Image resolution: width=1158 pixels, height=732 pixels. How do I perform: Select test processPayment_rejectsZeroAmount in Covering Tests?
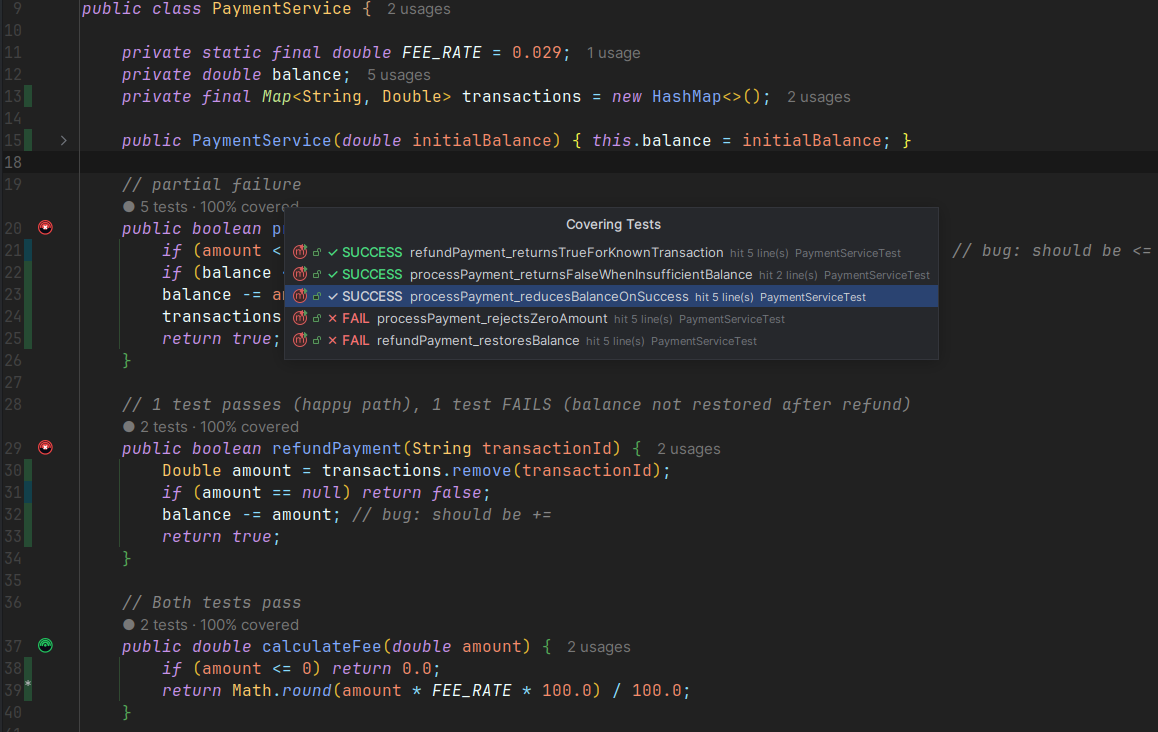click(x=611, y=319)
